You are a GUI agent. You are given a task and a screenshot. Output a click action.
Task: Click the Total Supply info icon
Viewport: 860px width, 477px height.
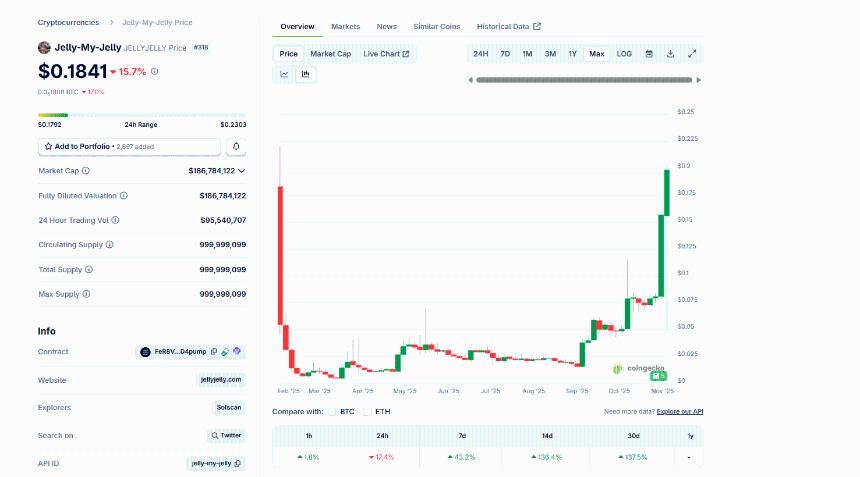pos(89,269)
